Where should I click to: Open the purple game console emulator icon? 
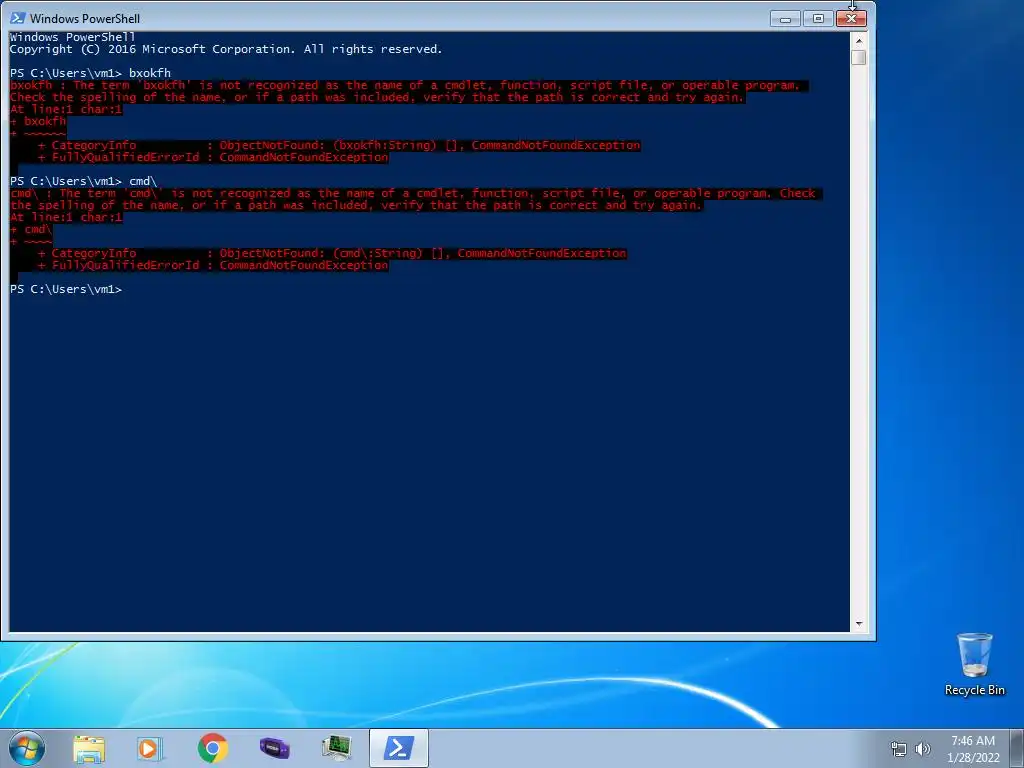point(274,748)
